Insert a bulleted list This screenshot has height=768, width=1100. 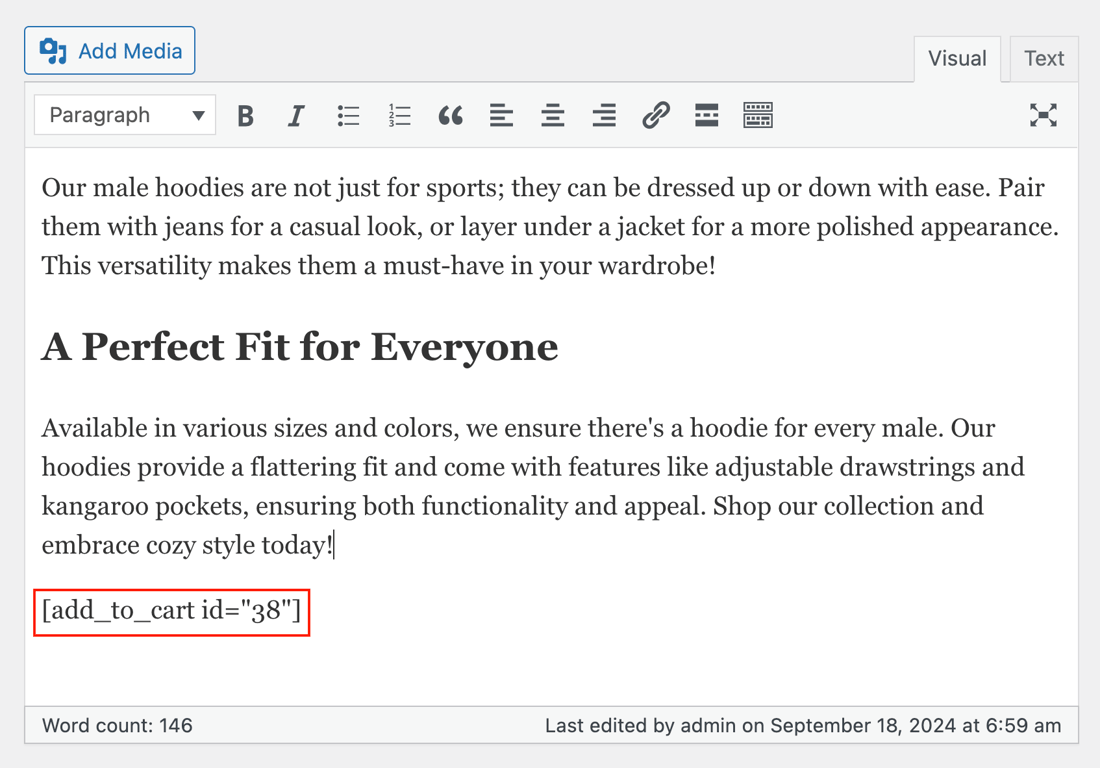(x=348, y=115)
